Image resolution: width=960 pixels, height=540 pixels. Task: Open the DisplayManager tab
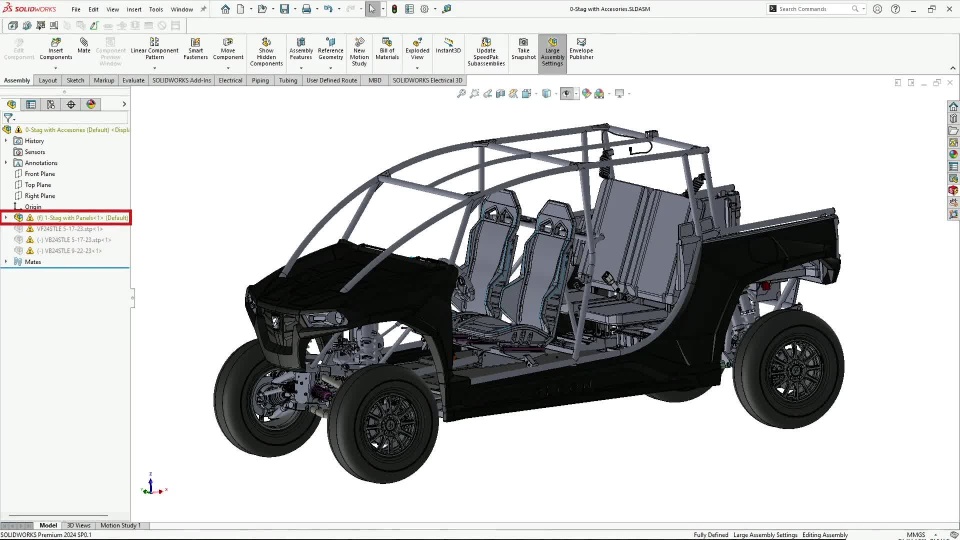[x=91, y=105]
